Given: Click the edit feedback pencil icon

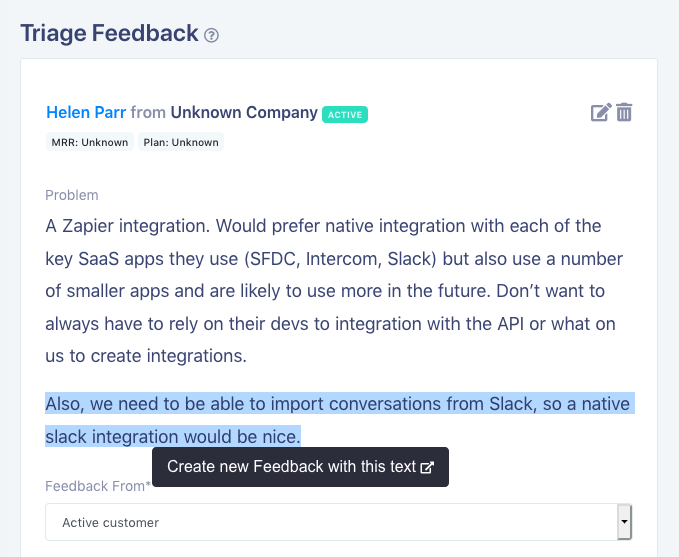Looking at the screenshot, I should pyautogui.click(x=601, y=113).
